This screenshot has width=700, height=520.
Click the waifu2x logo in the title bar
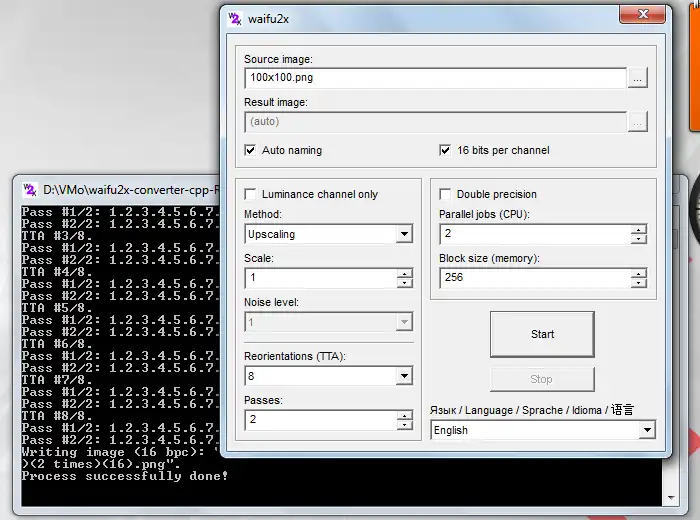tap(235, 19)
